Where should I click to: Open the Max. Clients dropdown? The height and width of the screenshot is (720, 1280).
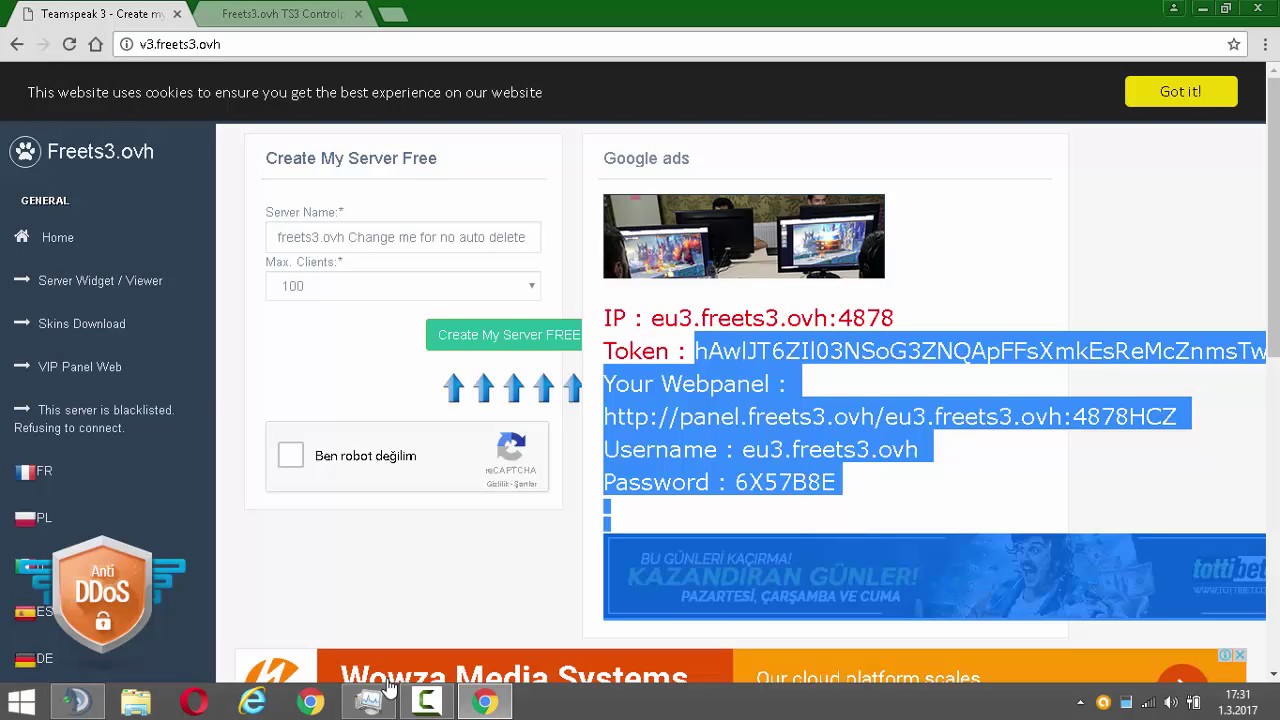point(403,286)
